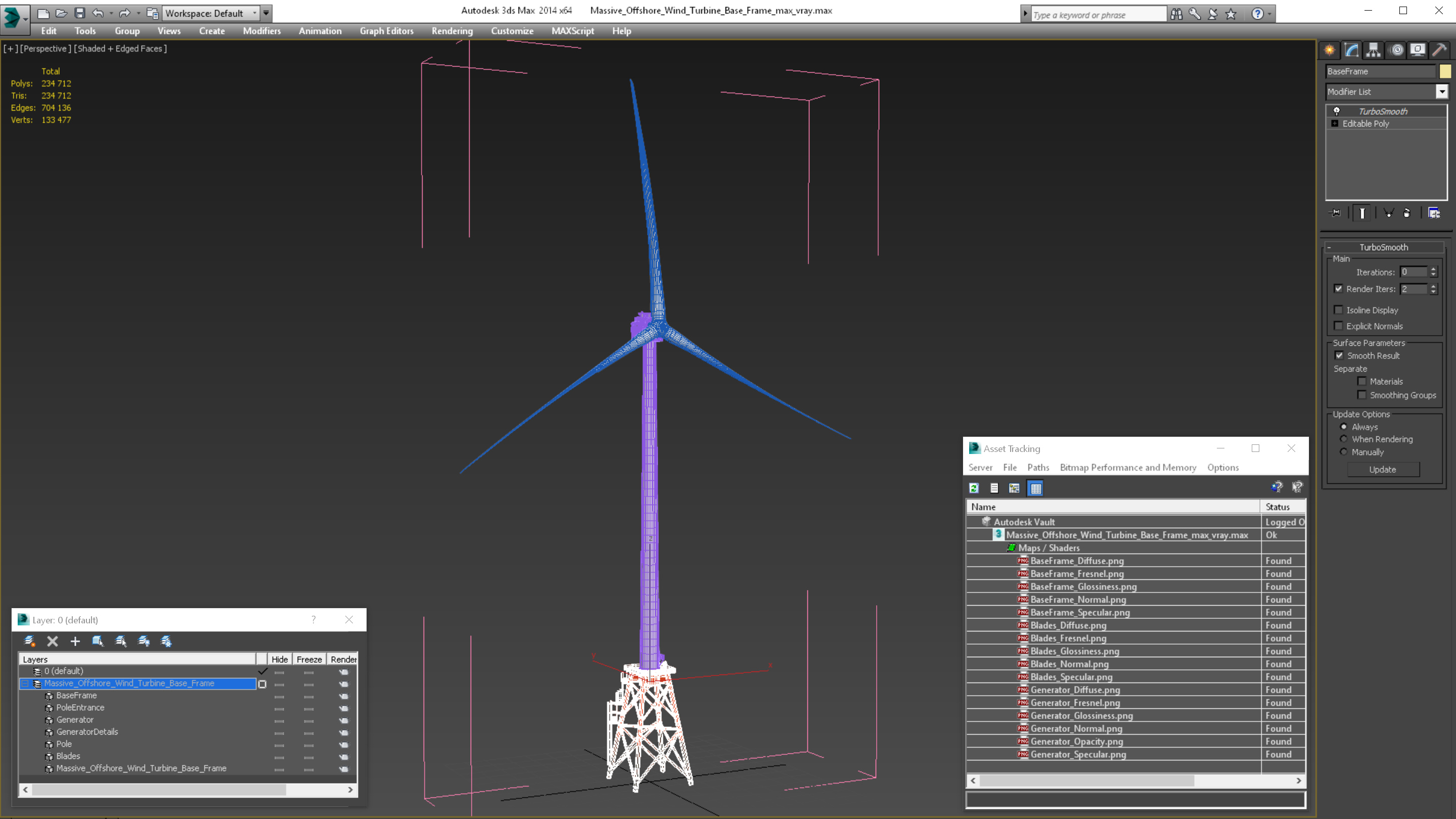1456x819 pixels.
Task: Click the Hide column header in Layers
Action: point(279,659)
